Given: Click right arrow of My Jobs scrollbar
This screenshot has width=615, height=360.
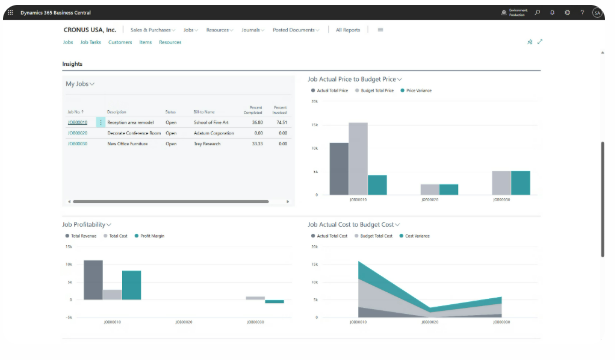Looking at the screenshot, I should (x=287, y=202).
